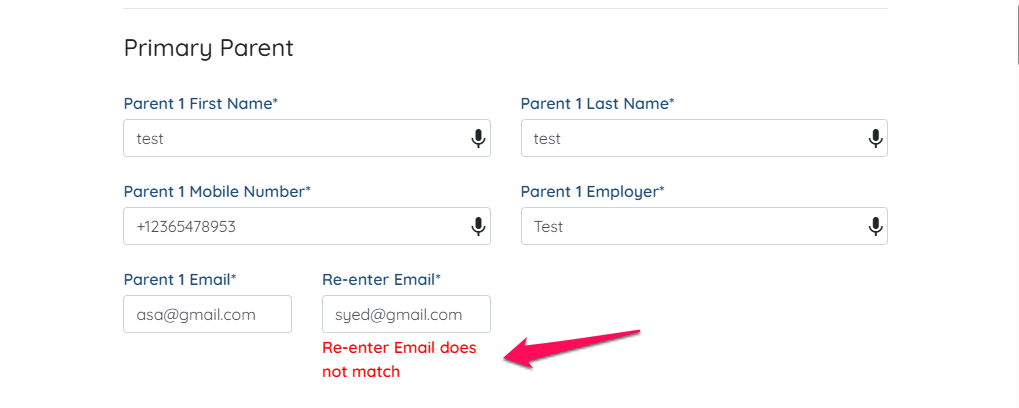The height and width of the screenshot is (408, 1019).
Task: Click the "Primary Parent" section heading
Action: click(x=209, y=48)
